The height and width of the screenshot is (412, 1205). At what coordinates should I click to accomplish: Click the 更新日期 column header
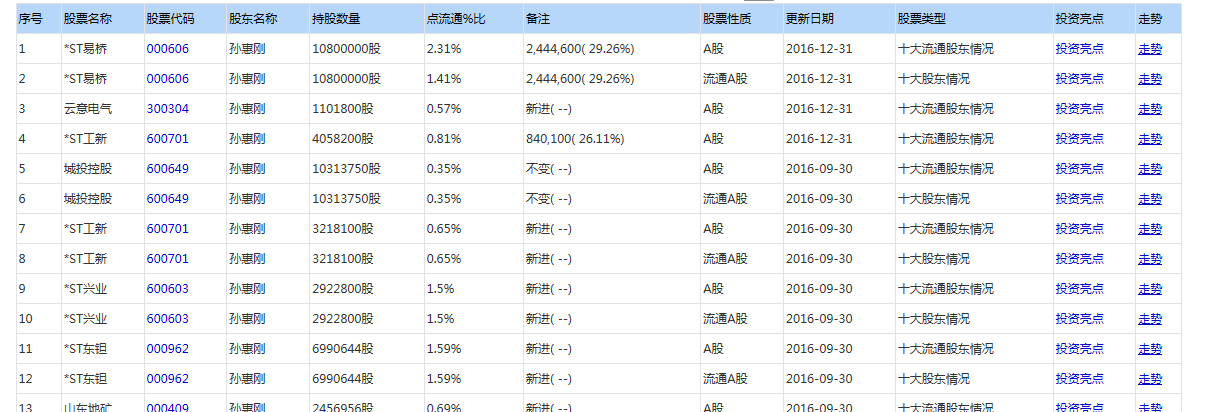tap(839, 18)
